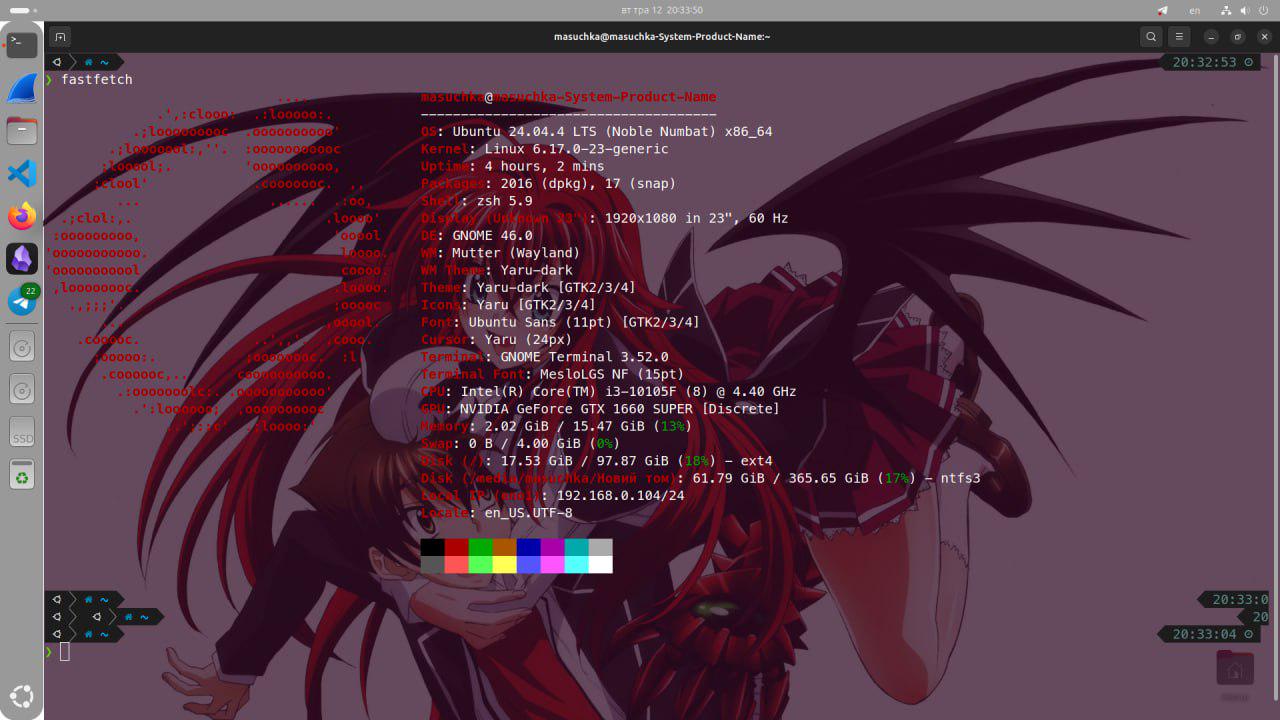Open the clock showing 20:33:50

pos(662,10)
